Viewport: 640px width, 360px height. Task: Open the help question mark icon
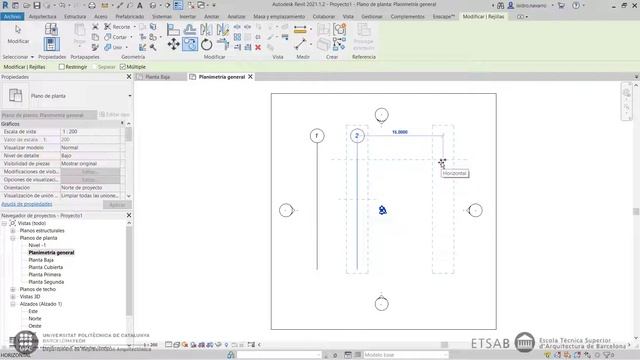[576, 5]
